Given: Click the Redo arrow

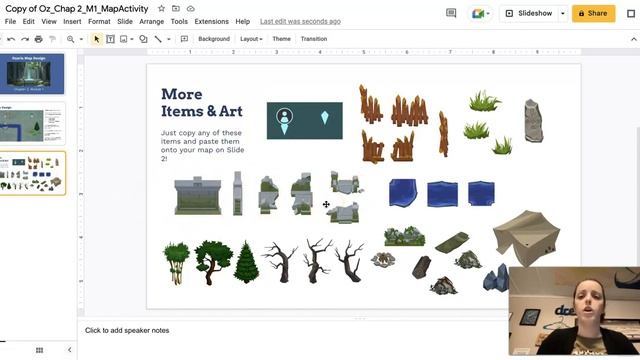Looking at the screenshot, I should pos(25,39).
